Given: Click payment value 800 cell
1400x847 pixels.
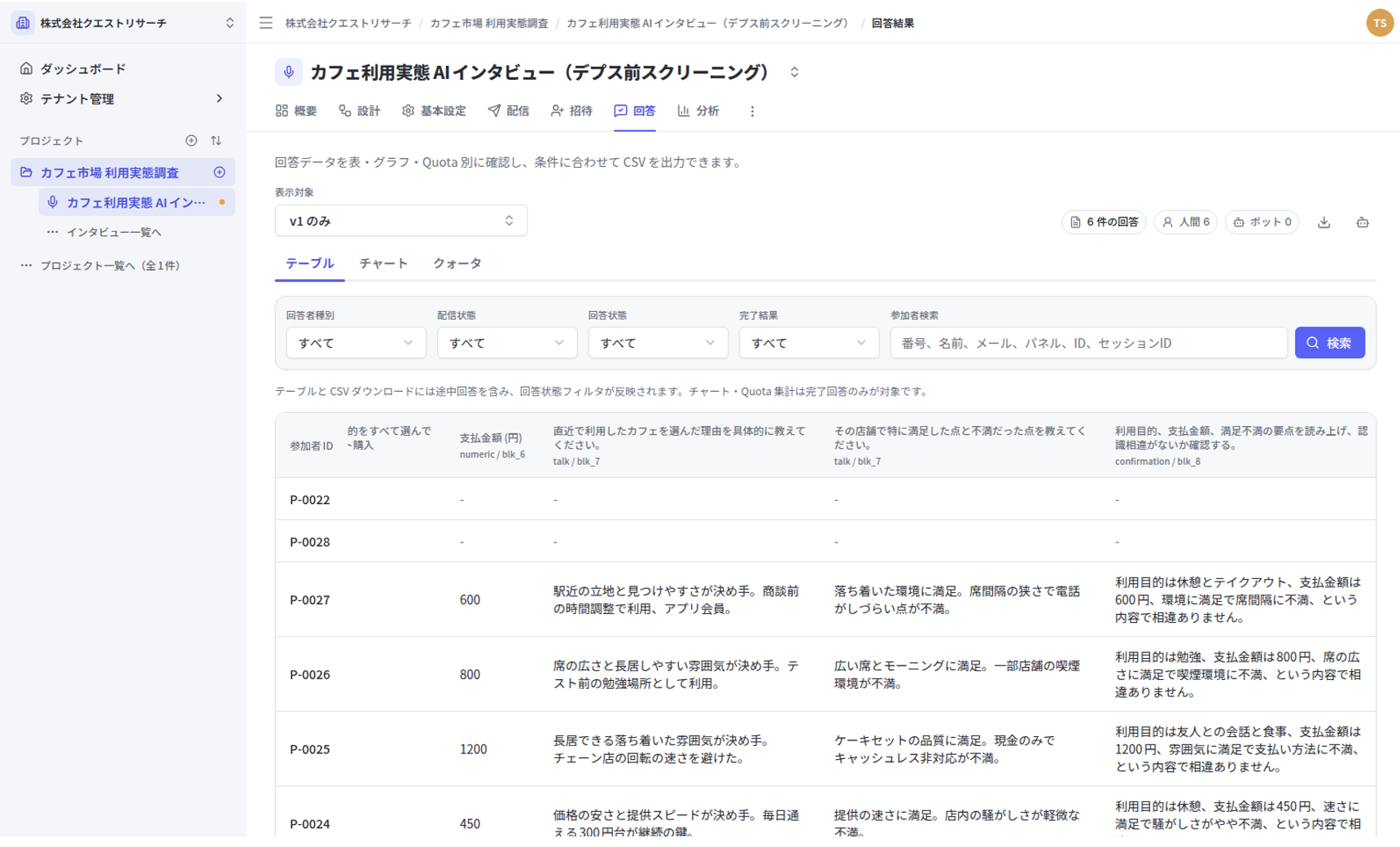Looking at the screenshot, I should pyautogui.click(x=470, y=674).
